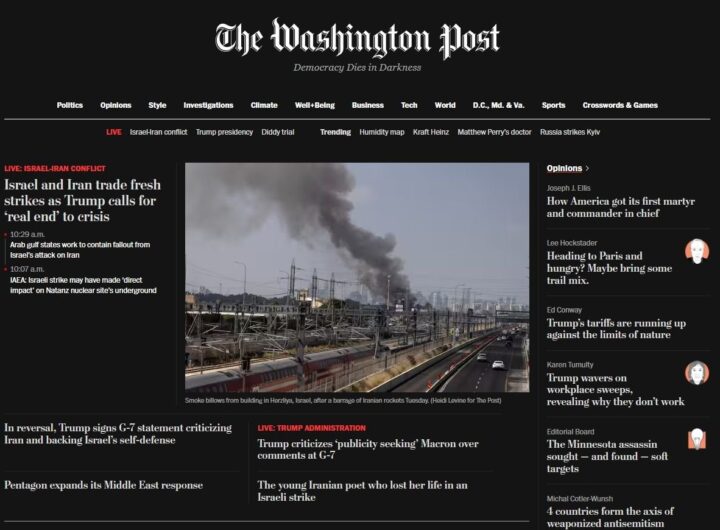Read Trump's tariffs limits of nature opinion
The height and width of the screenshot is (530, 720).
tap(616, 329)
